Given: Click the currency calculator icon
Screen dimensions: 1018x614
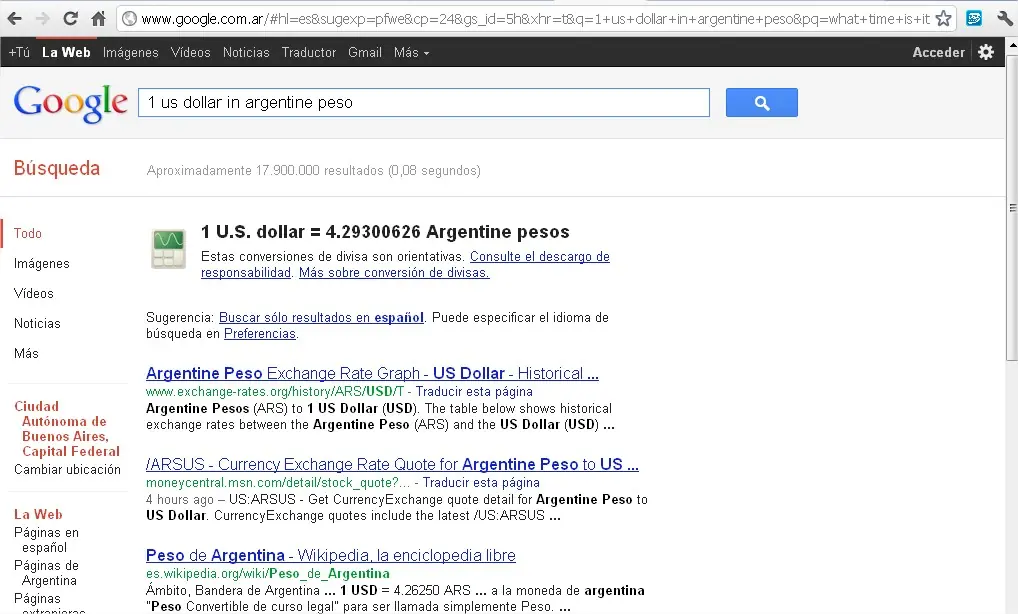Looking at the screenshot, I should 169,249.
